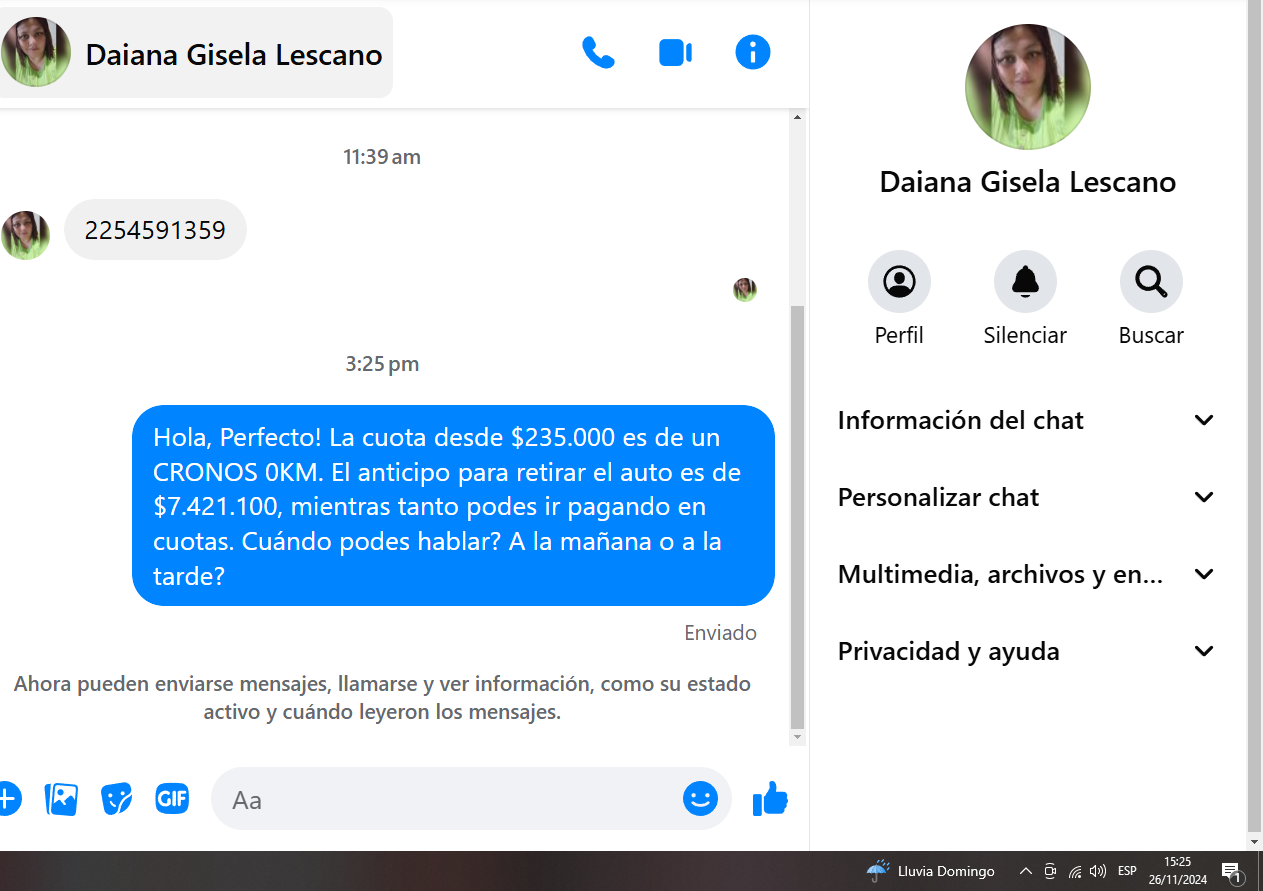Click sender avatar beside 2254591359 message
Viewport: 1263px width, 891px height.
coord(25,235)
